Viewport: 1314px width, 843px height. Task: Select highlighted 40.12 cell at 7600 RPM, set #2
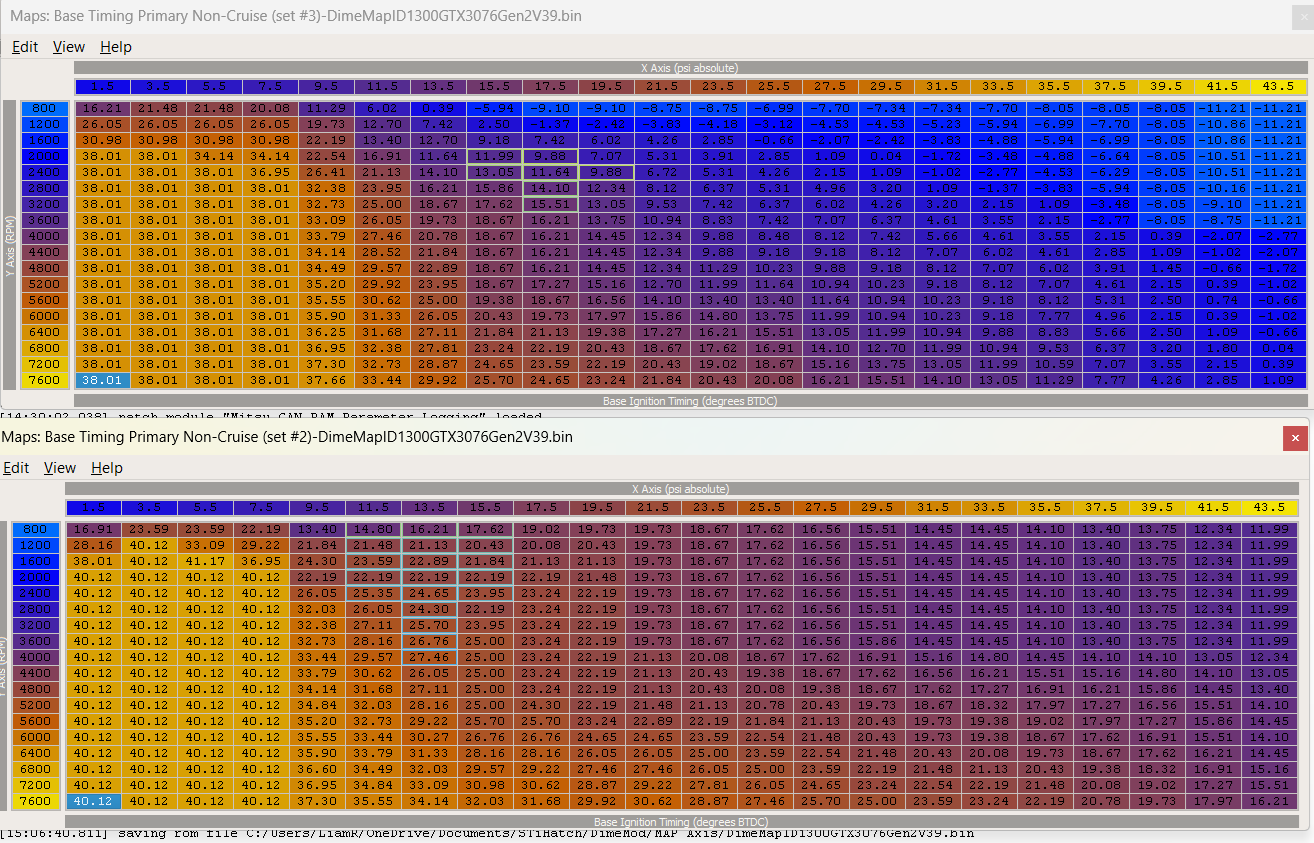point(93,801)
